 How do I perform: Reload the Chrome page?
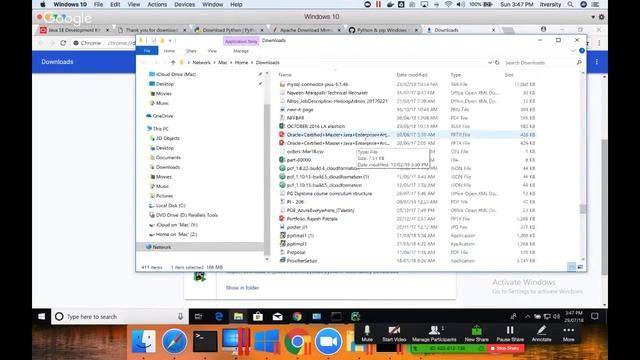[63, 43]
